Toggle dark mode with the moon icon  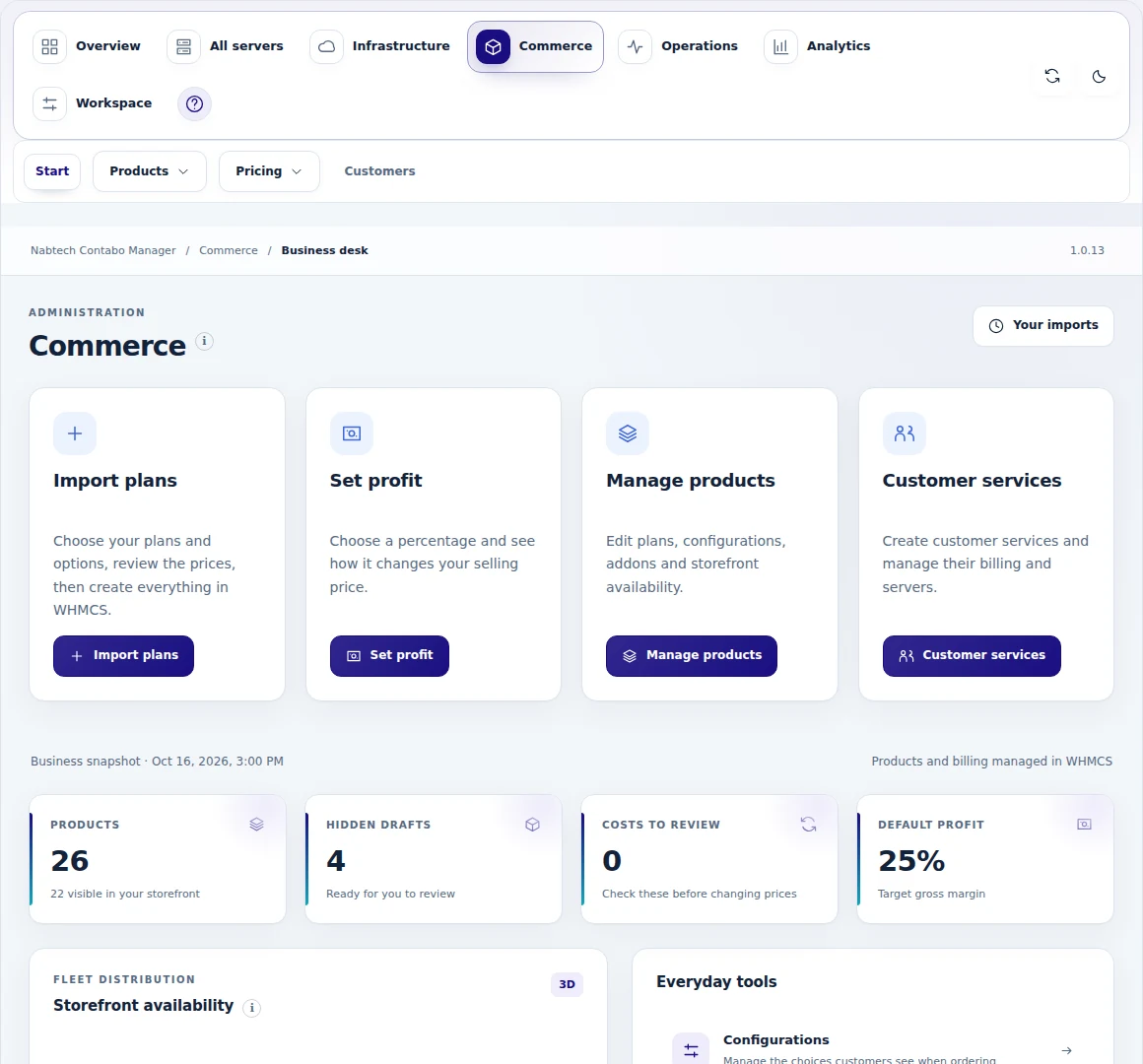click(1099, 76)
